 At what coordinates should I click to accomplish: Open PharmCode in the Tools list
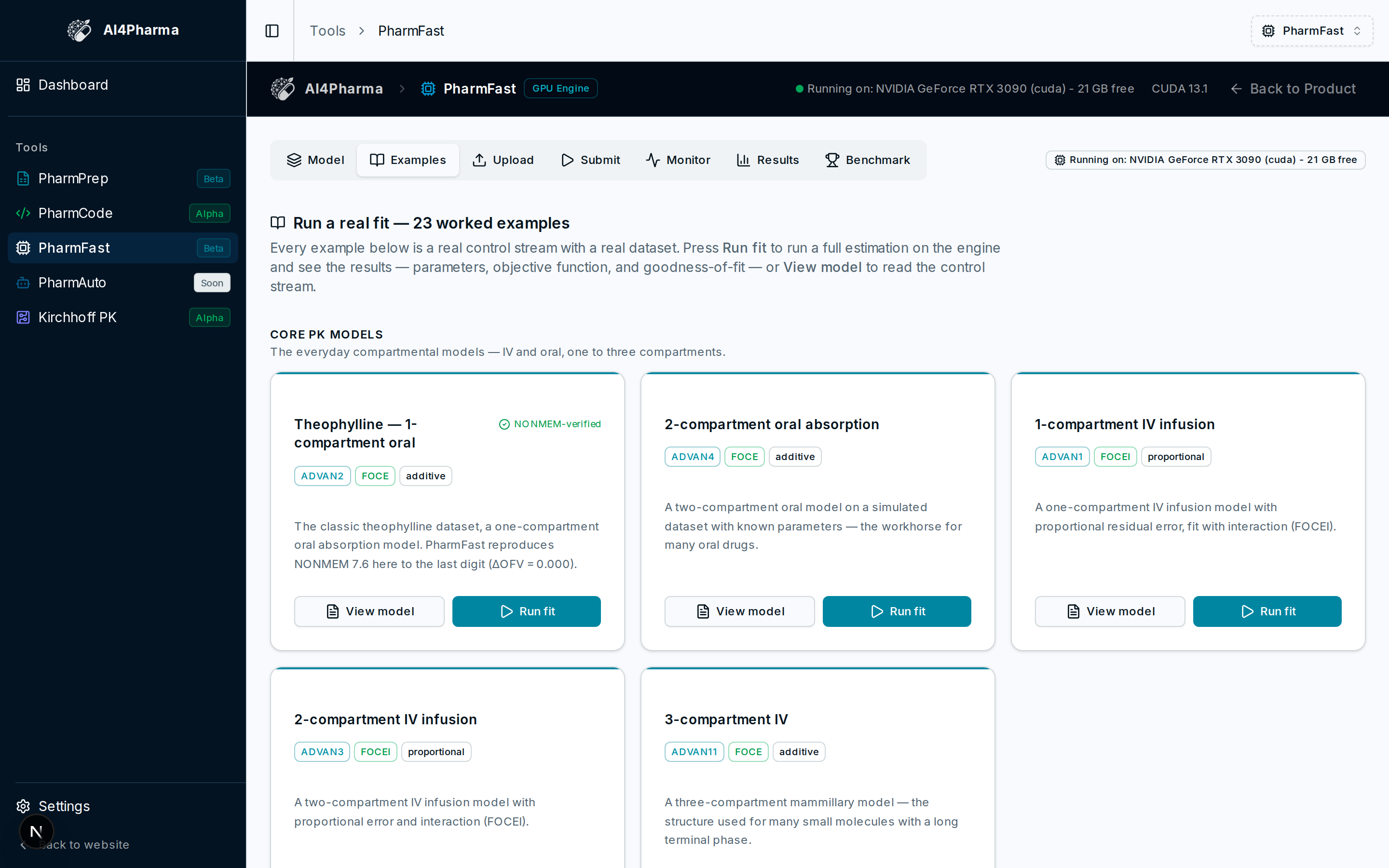tap(123, 214)
